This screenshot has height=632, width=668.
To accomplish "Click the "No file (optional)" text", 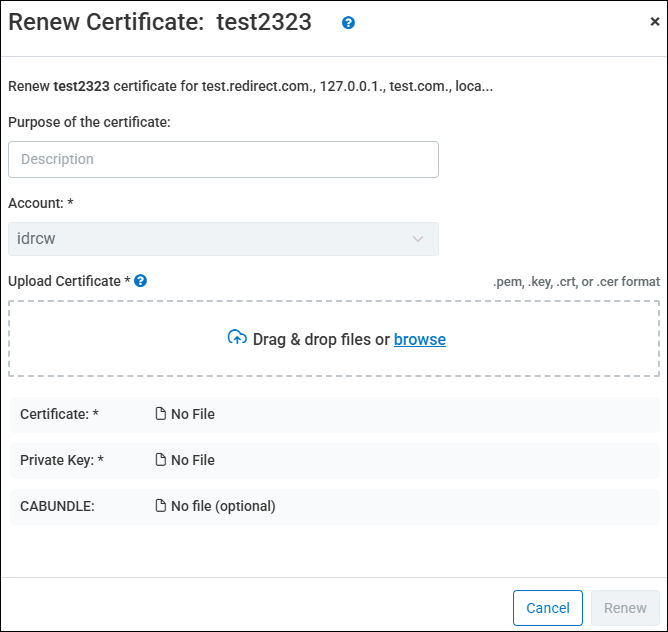I will tap(223, 506).
